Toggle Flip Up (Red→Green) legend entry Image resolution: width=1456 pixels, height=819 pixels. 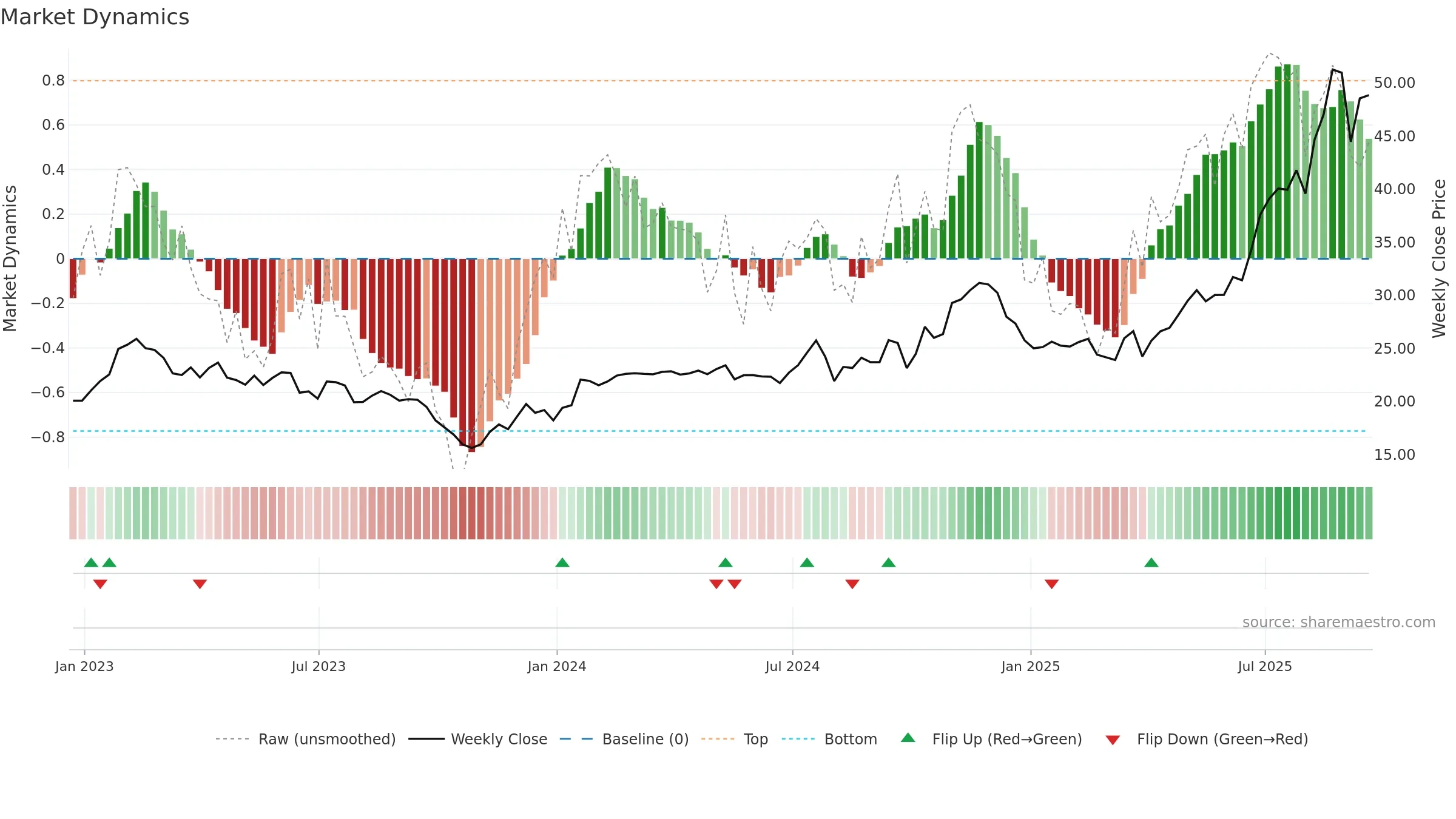pyautogui.click(x=991, y=739)
